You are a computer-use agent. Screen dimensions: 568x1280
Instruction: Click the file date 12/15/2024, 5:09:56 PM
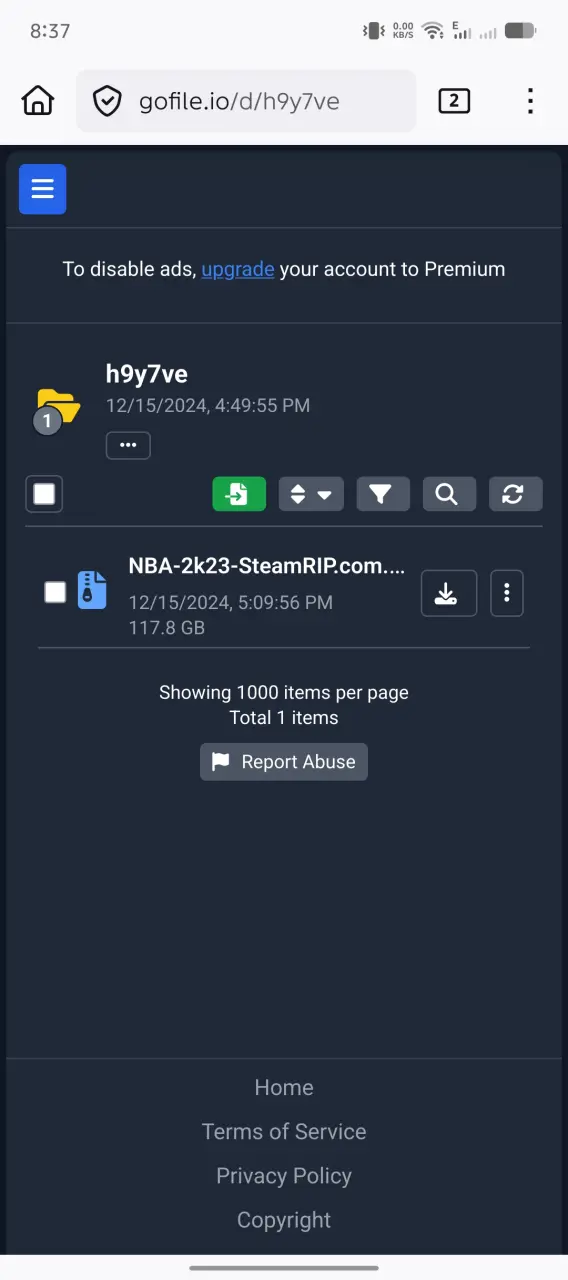coord(231,603)
